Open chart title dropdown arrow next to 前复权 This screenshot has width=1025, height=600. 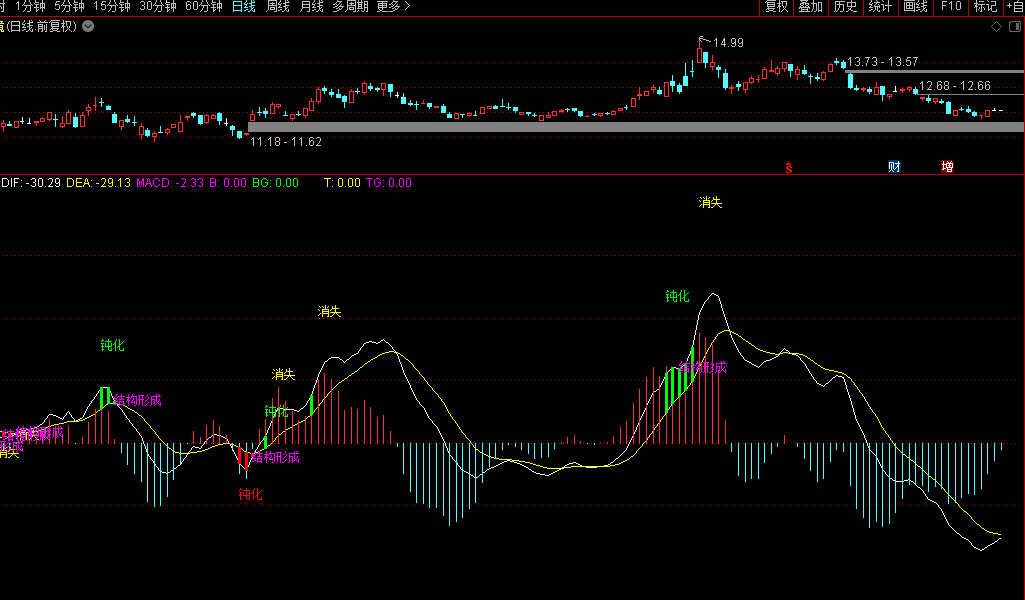[x=88, y=26]
